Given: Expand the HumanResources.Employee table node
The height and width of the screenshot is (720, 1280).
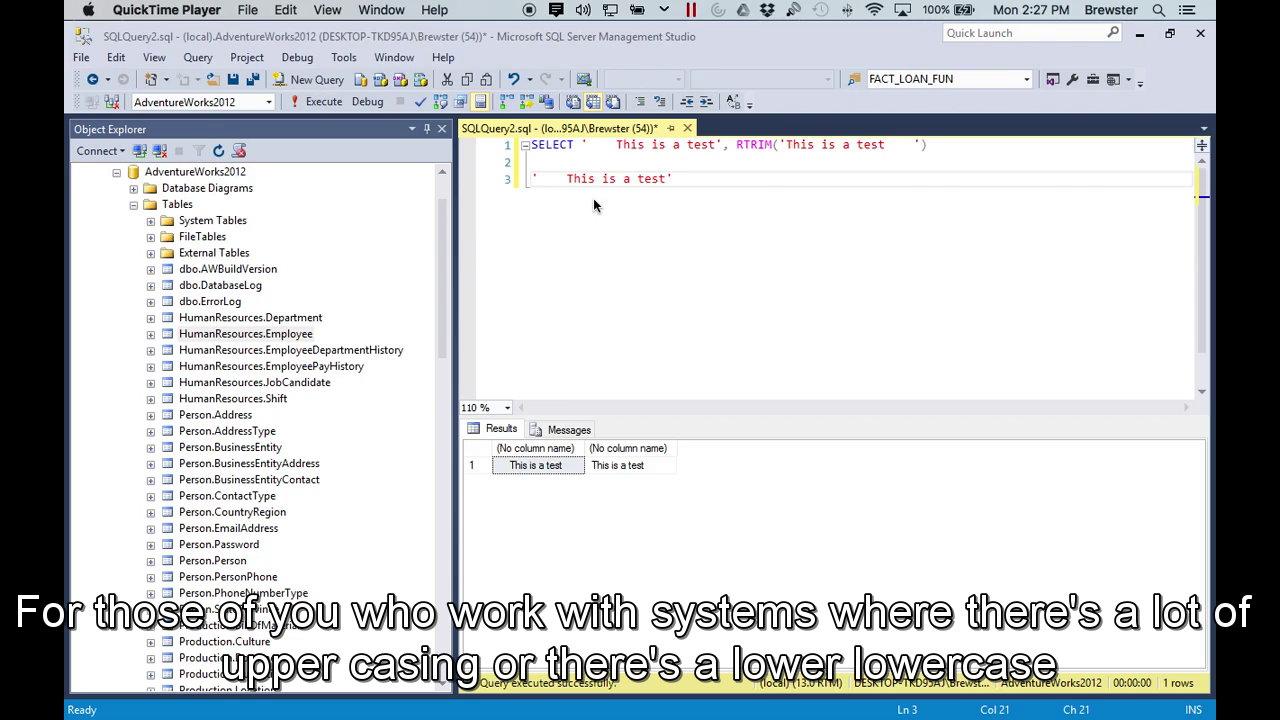Looking at the screenshot, I should 151,334.
